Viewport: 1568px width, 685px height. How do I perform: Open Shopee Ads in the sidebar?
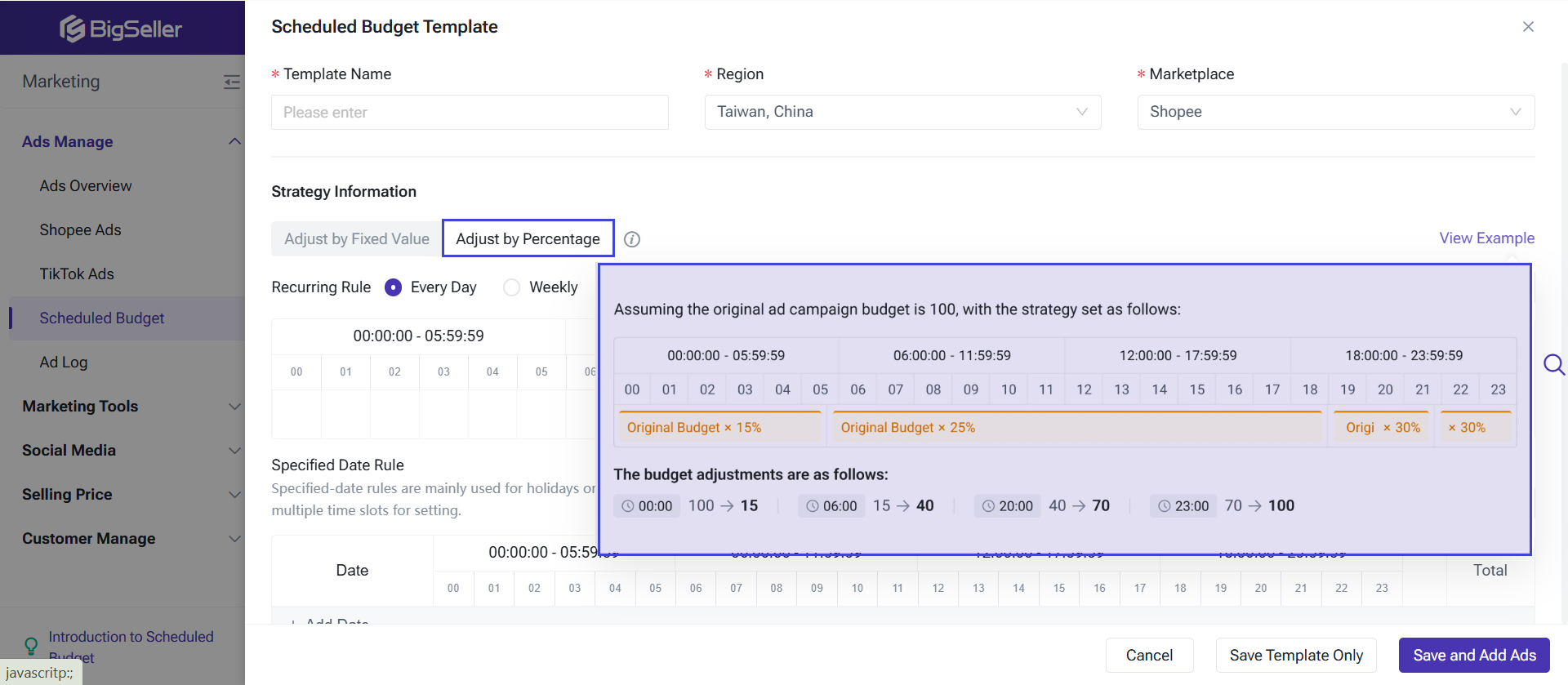point(80,229)
